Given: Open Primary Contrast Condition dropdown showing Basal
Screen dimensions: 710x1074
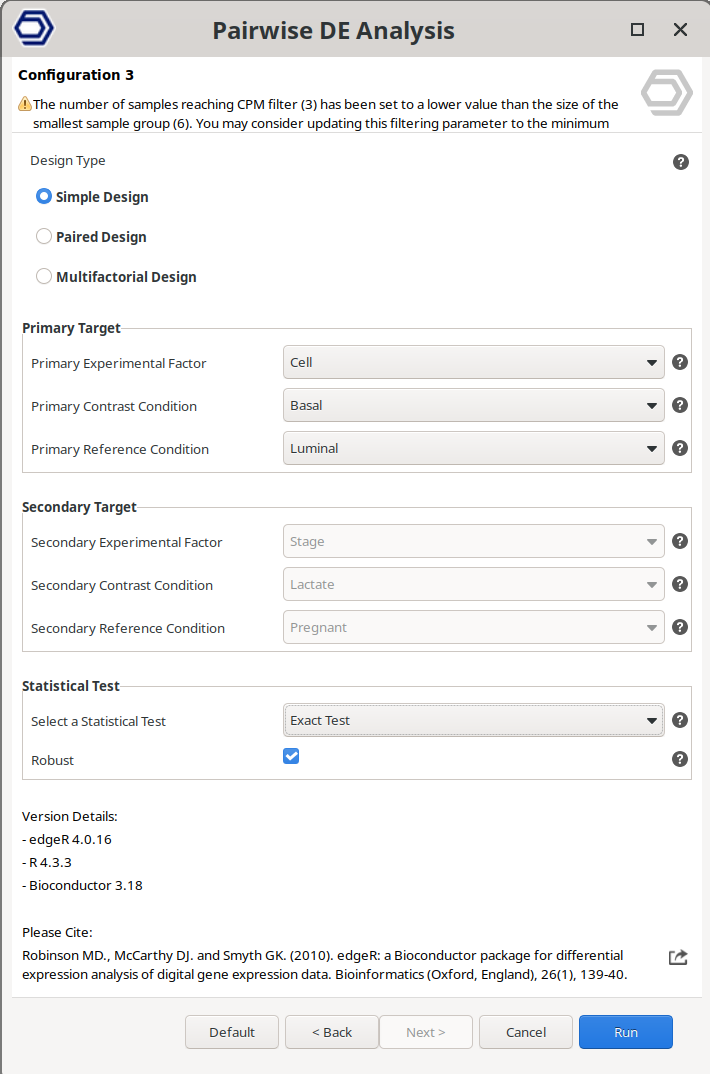Looking at the screenshot, I should pos(474,405).
